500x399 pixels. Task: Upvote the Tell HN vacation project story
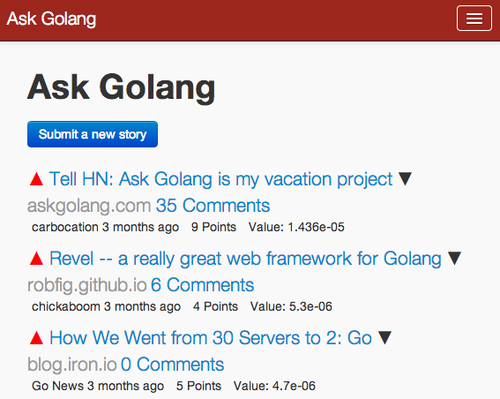[x=36, y=179]
